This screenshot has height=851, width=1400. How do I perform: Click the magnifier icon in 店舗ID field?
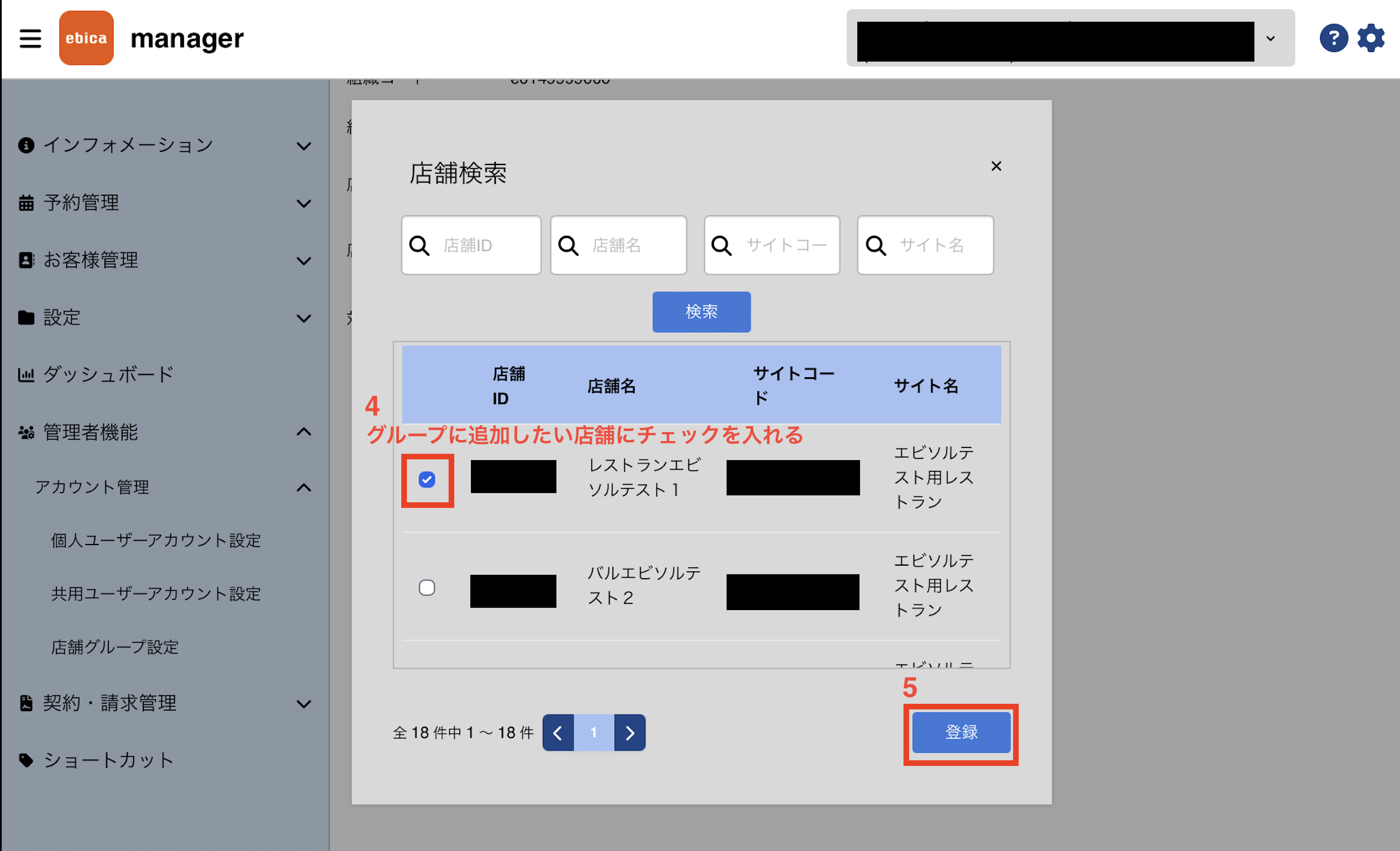click(x=419, y=245)
